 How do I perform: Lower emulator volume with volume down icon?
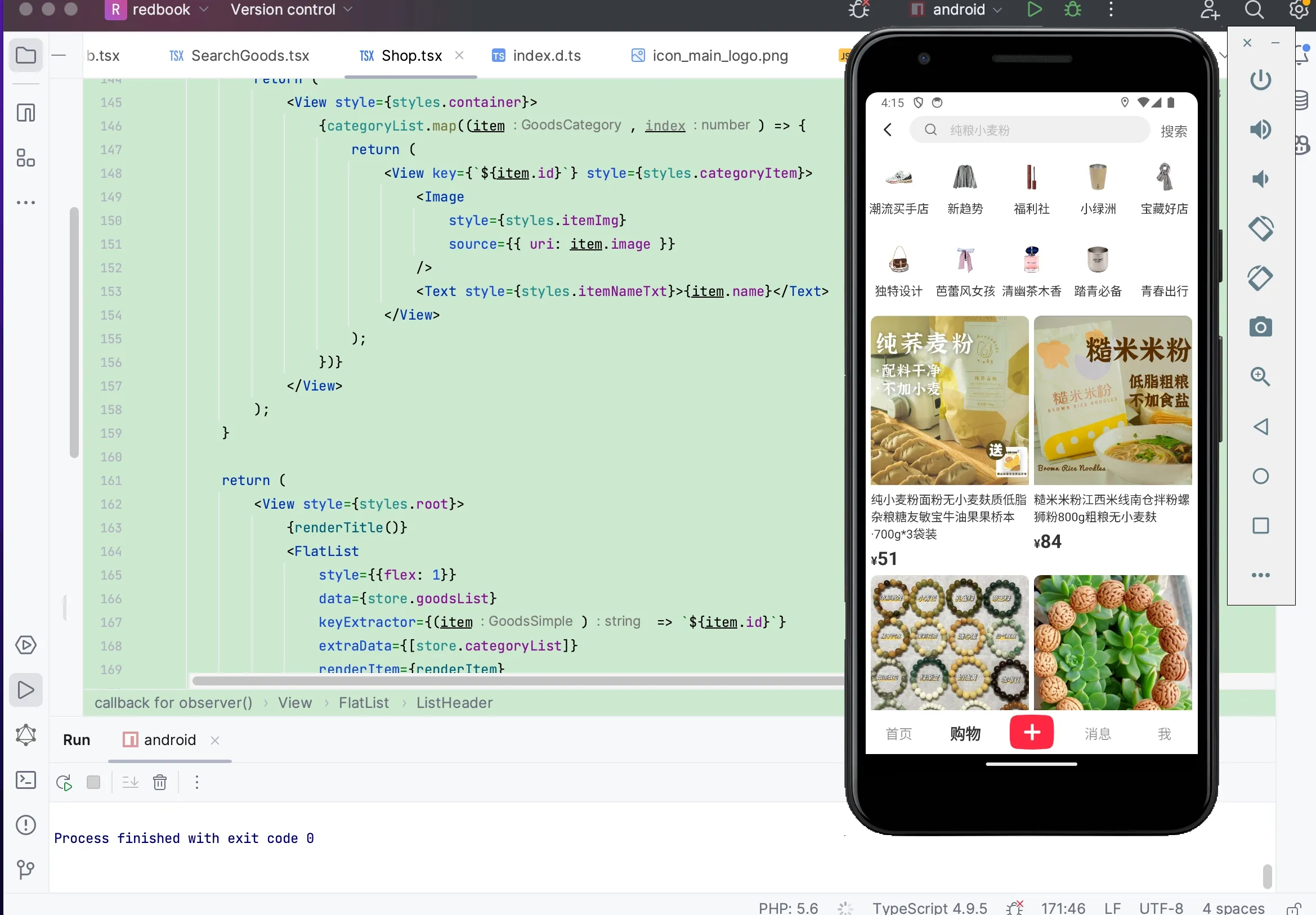coord(1260,180)
